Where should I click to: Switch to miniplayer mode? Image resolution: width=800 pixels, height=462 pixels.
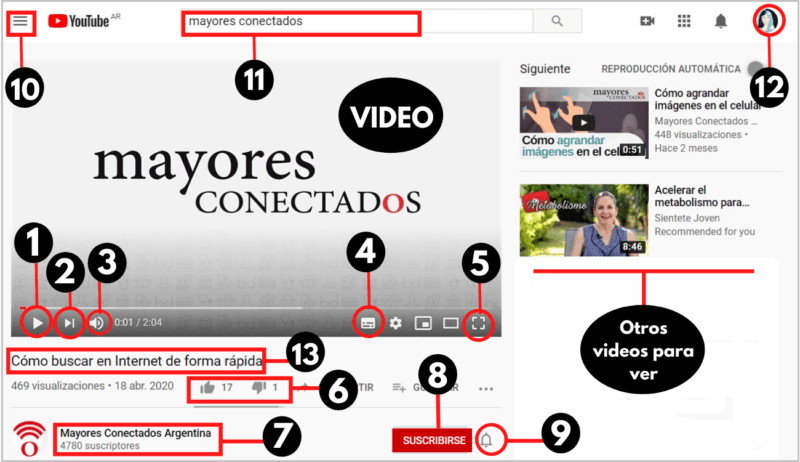(x=423, y=323)
